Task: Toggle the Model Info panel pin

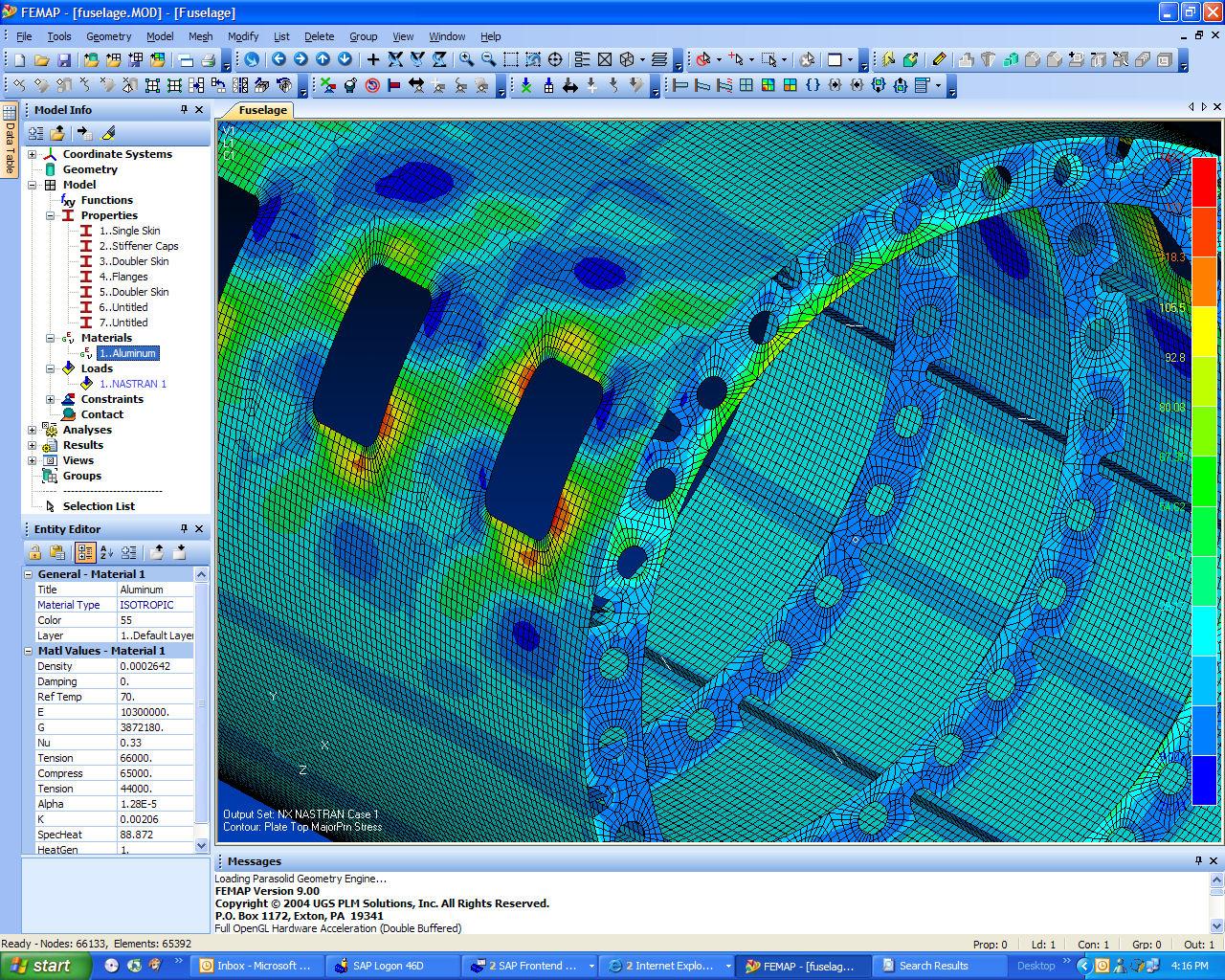Action: pos(184,110)
